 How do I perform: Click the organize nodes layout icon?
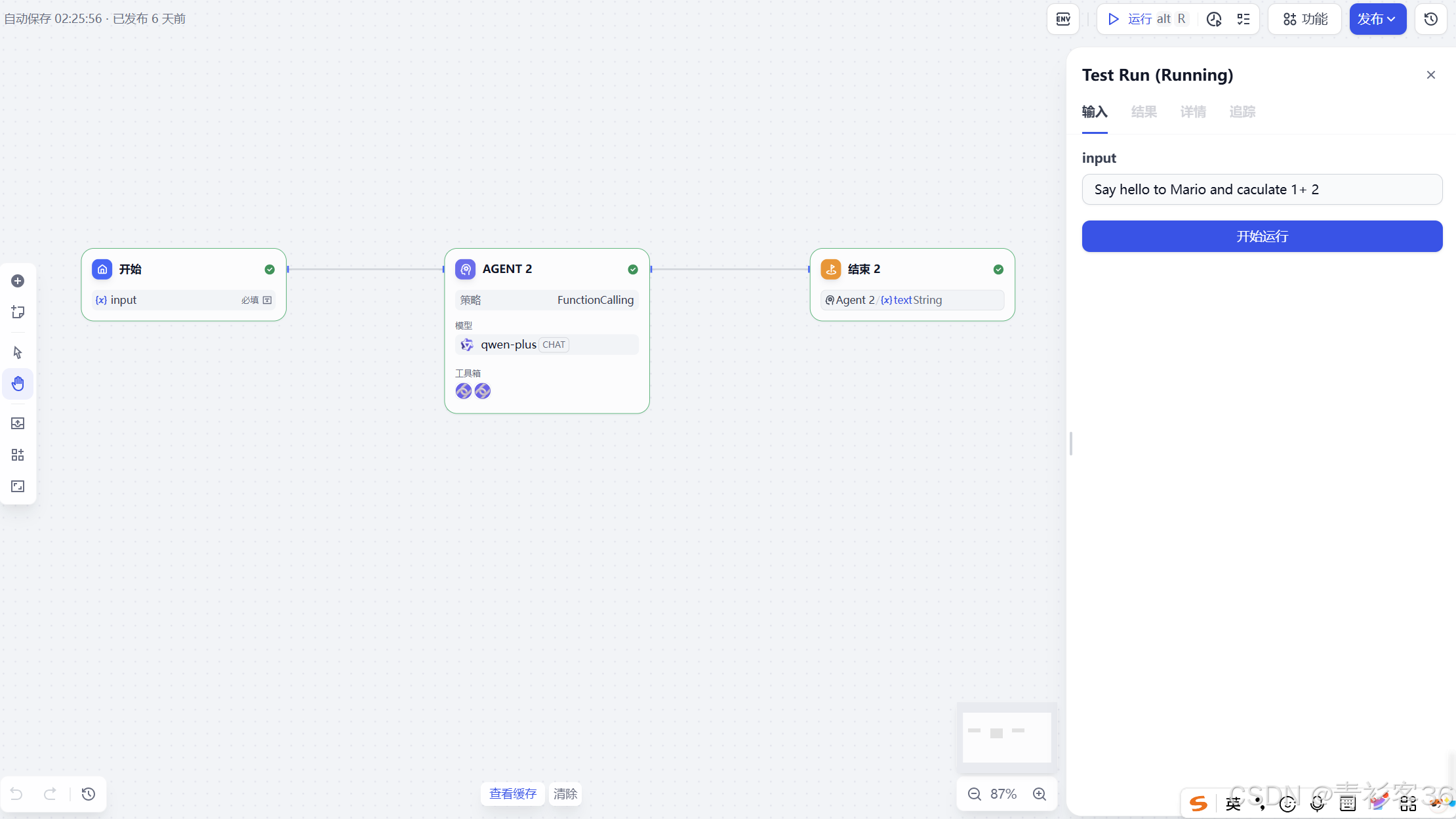pyautogui.click(x=18, y=455)
